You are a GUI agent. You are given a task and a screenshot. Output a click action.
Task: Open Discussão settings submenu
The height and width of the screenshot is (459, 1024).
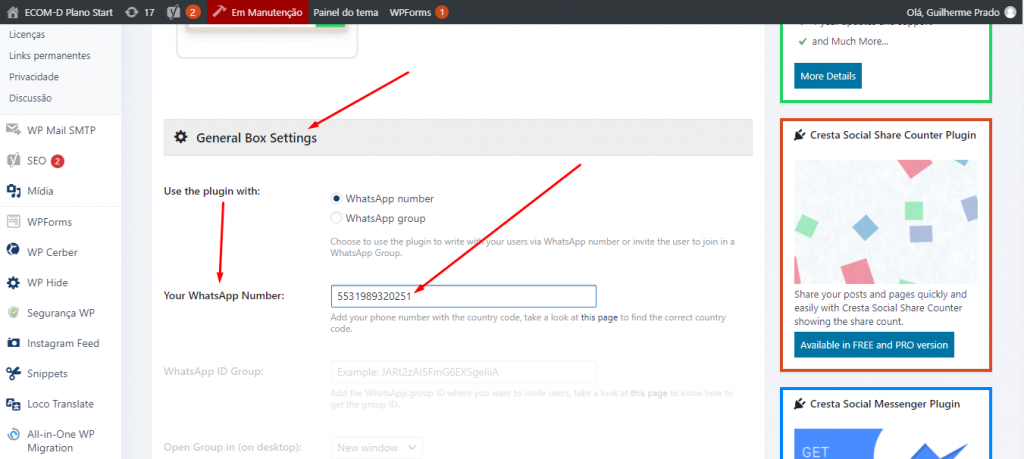[x=31, y=98]
